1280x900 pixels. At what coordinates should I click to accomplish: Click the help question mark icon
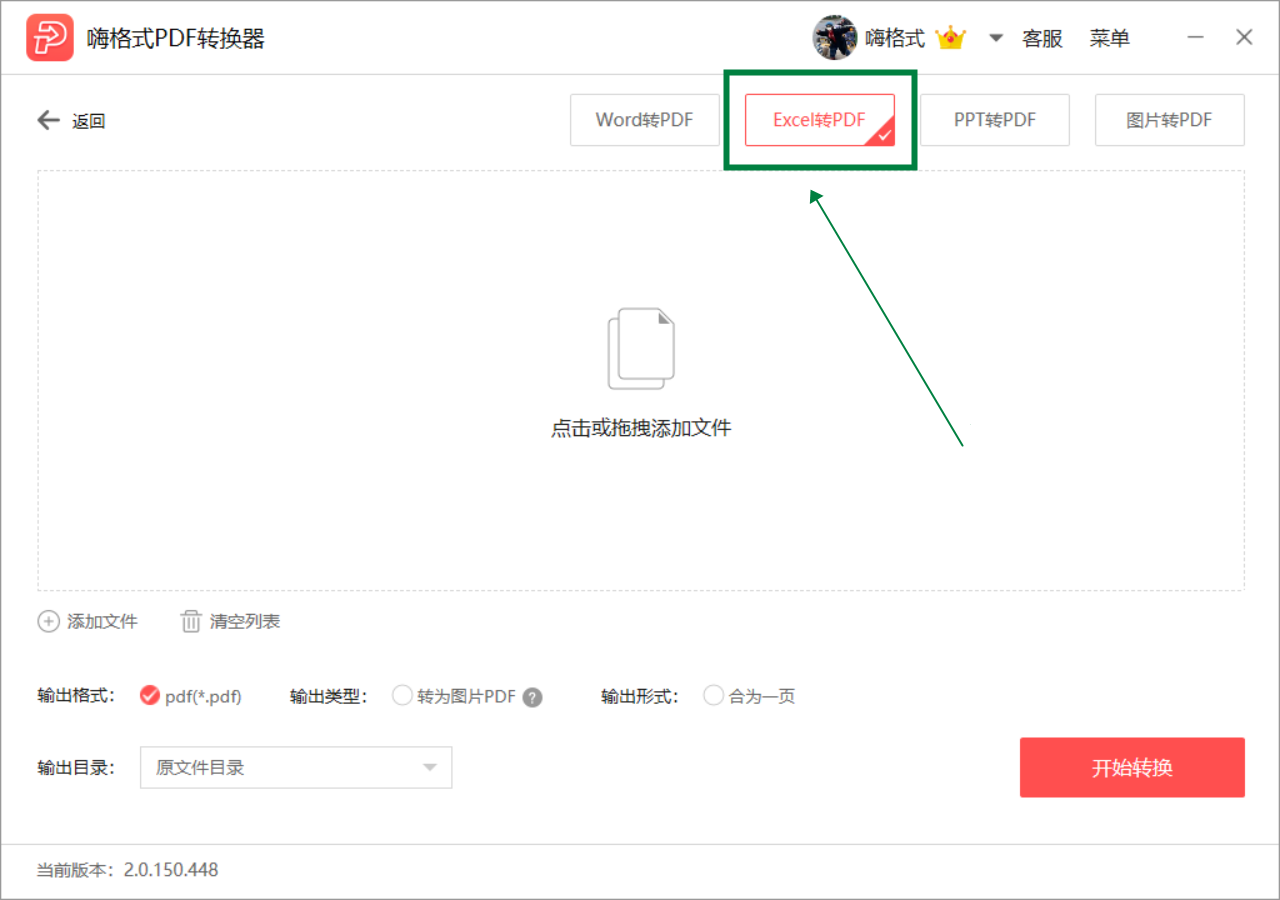(533, 697)
